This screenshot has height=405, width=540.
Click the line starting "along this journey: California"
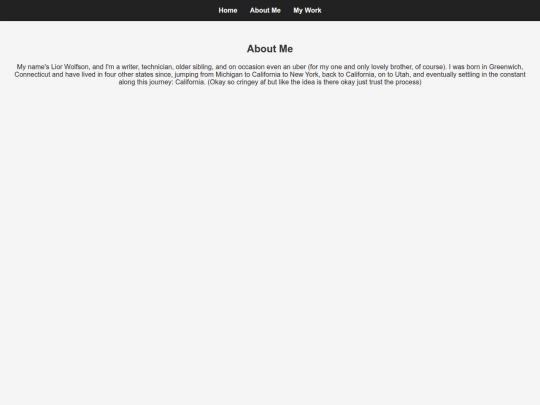pos(270,82)
